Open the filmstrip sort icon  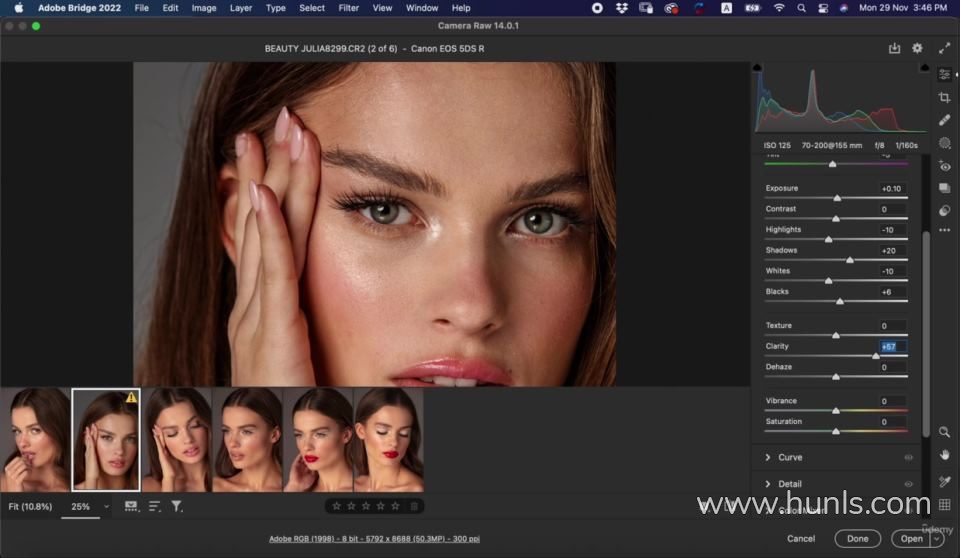[154, 507]
